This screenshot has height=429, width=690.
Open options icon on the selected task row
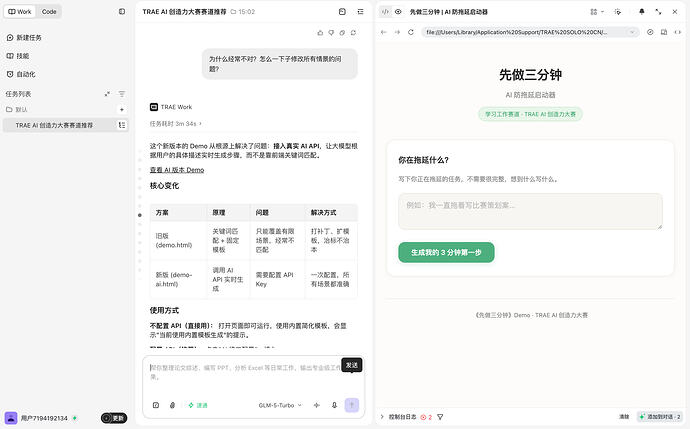coord(122,125)
